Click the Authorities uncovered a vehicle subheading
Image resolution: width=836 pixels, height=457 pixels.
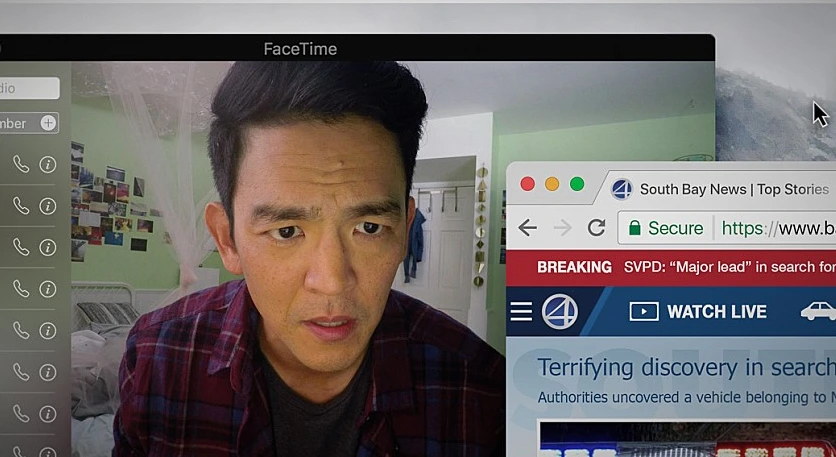tap(686, 397)
